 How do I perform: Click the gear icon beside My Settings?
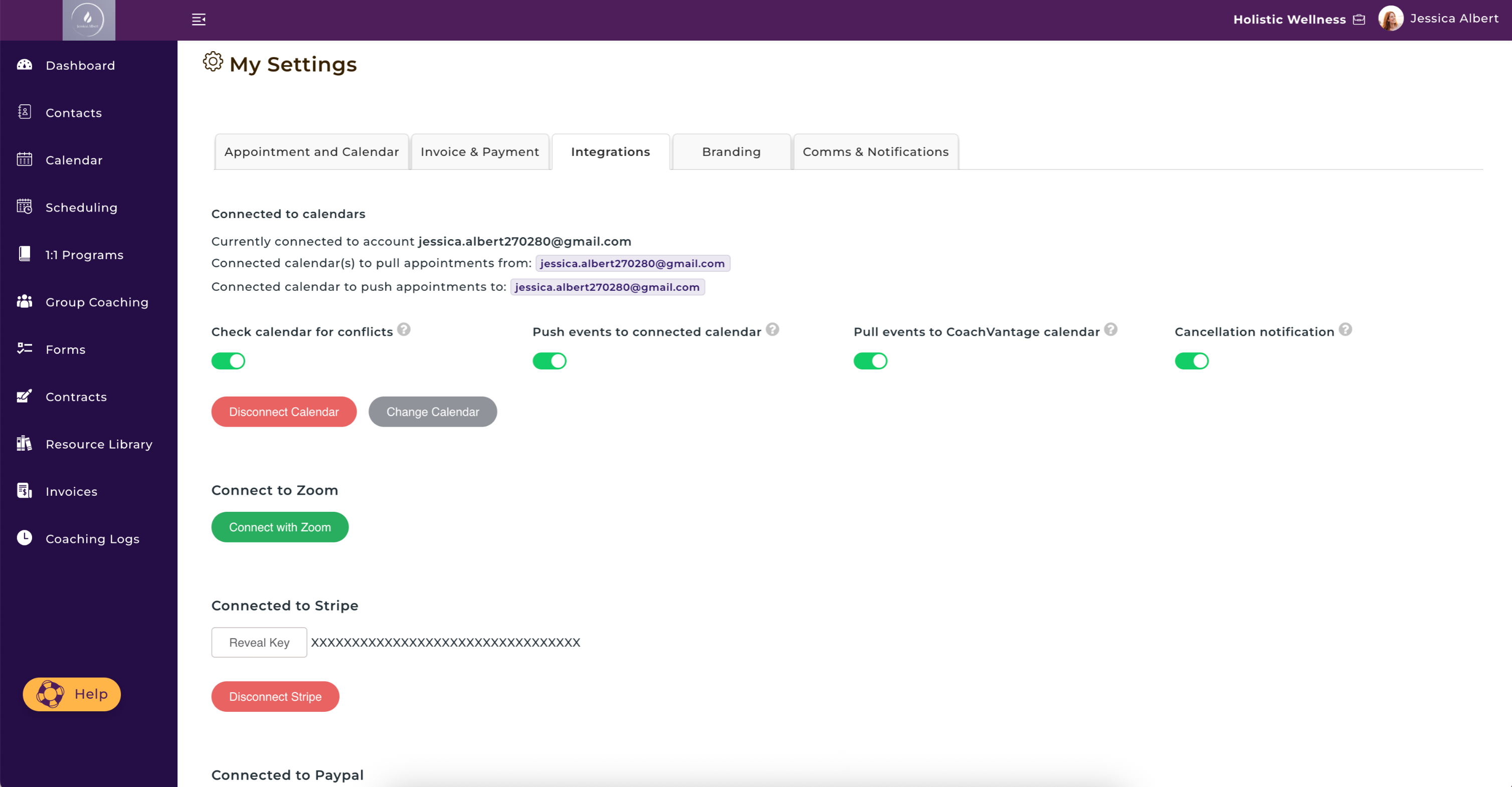pos(213,62)
